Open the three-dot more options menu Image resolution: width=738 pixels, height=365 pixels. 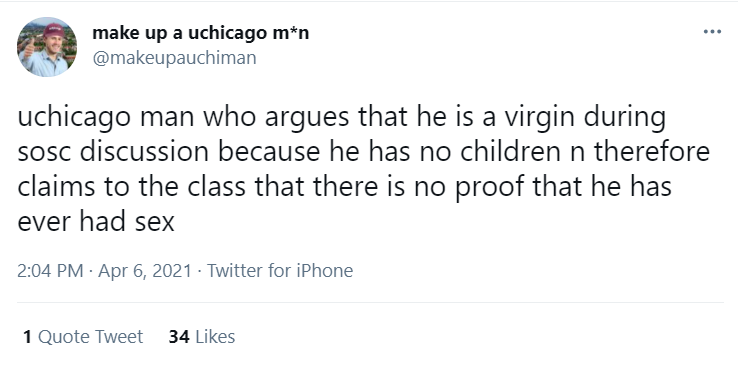[x=712, y=32]
